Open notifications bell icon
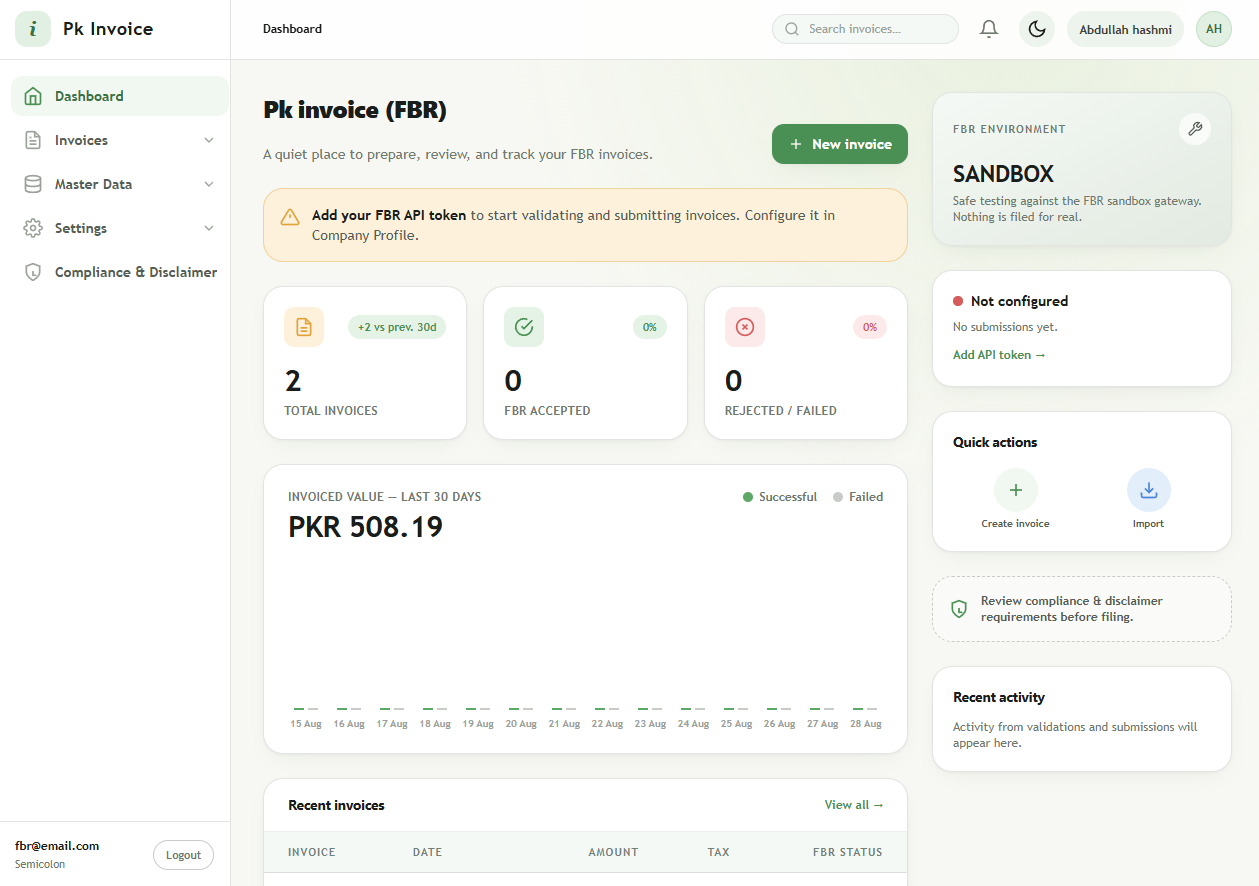 [989, 29]
